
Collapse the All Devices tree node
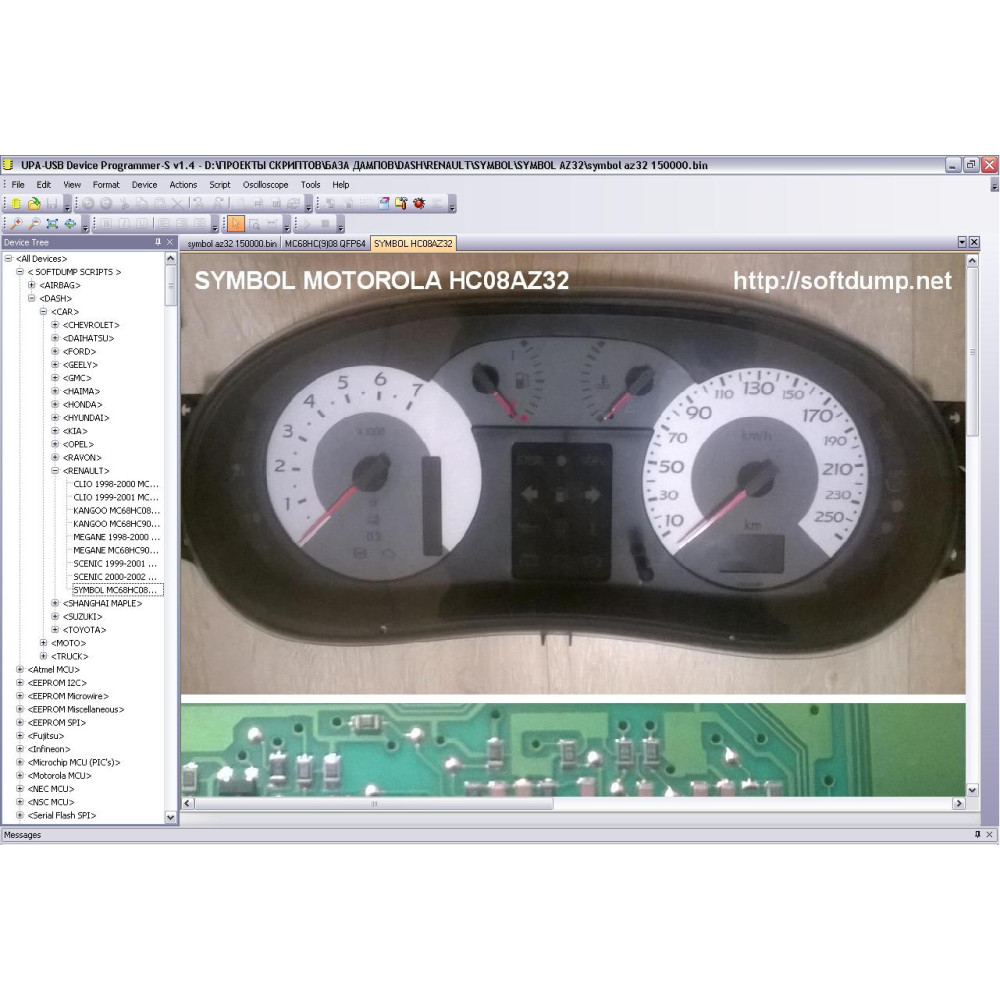8,259
